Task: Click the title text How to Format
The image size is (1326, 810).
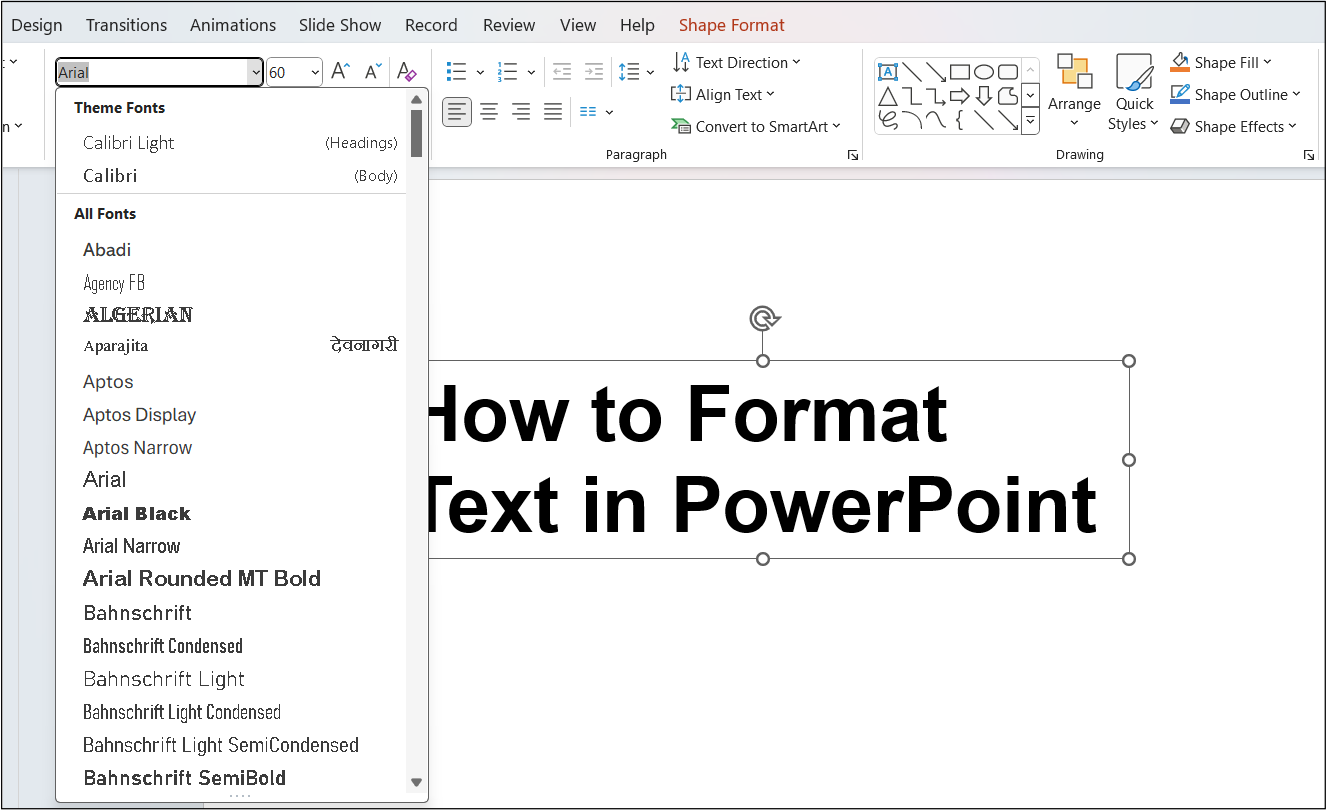Action: (687, 413)
